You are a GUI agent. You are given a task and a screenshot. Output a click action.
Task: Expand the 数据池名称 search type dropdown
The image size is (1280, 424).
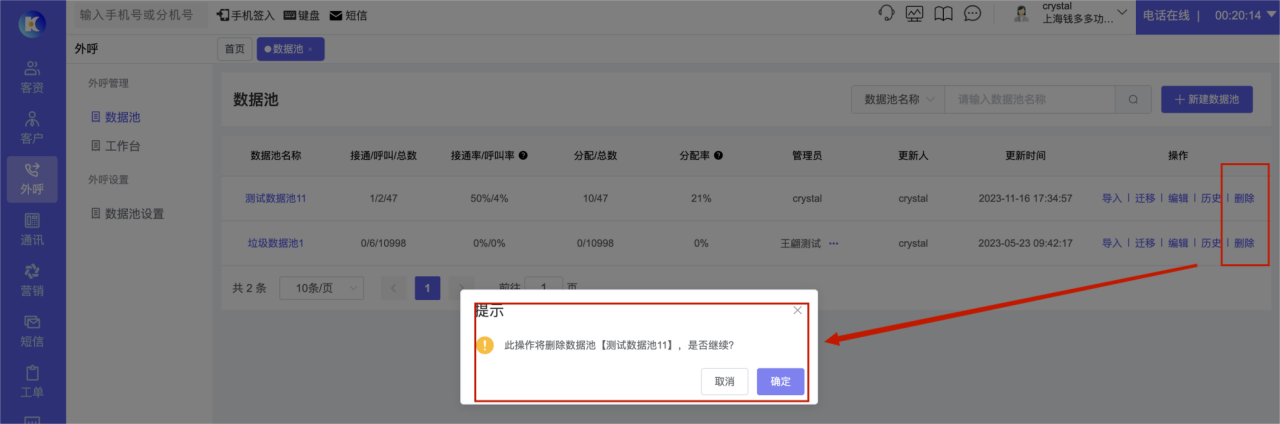[897, 100]
